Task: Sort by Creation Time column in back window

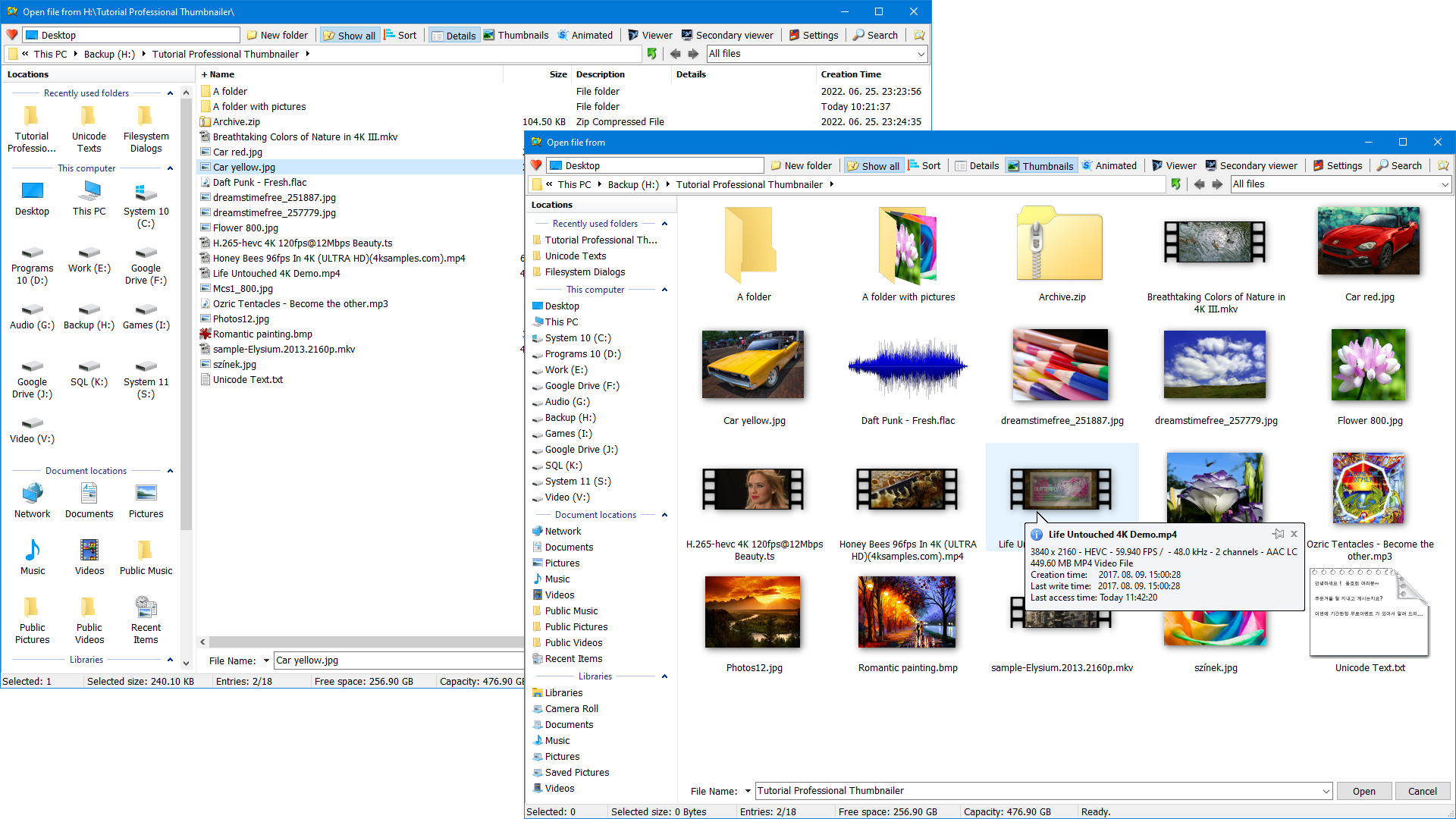Action: 874,74
